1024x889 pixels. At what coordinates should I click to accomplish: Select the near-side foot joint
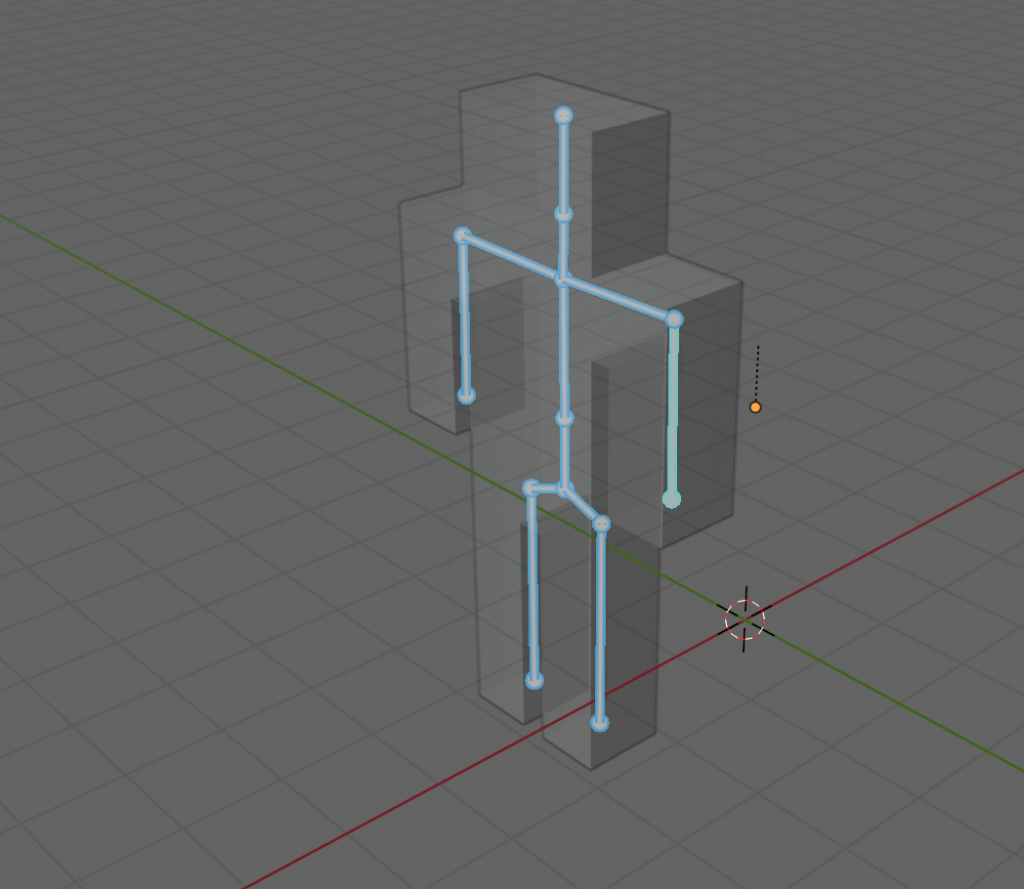pyautogui.click(x=599, y=722)
